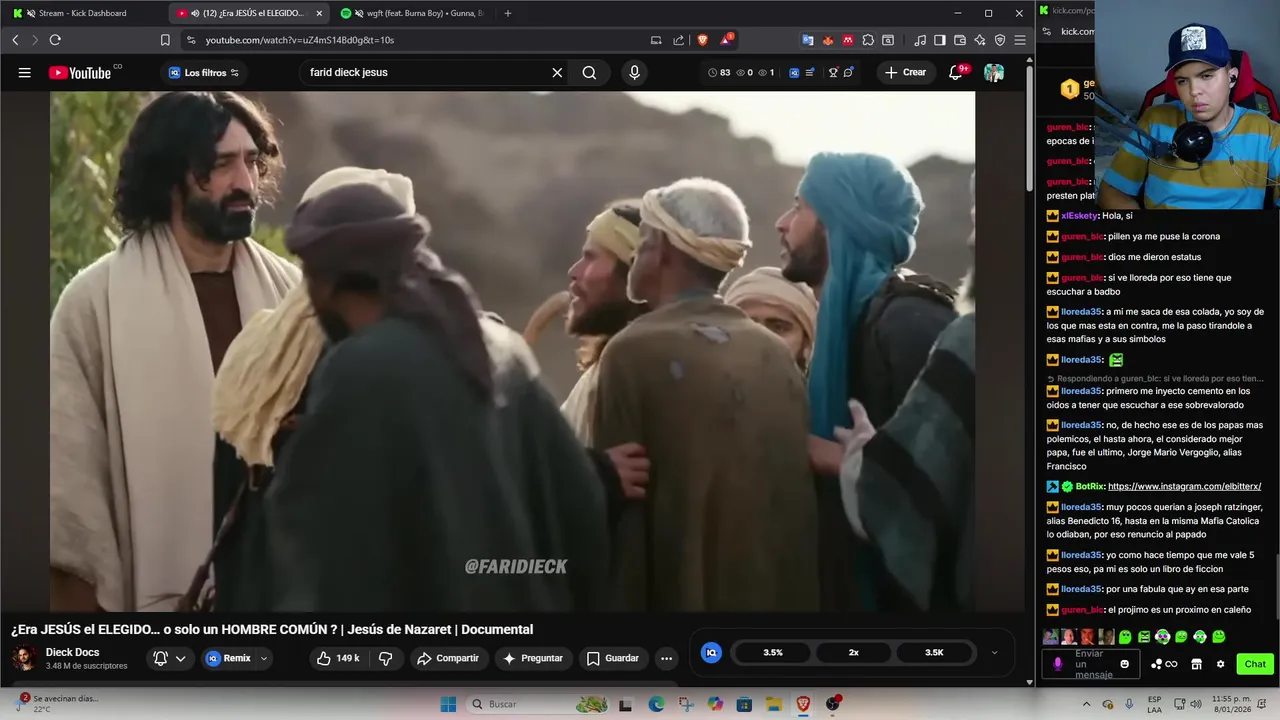Open Microsoft Edge from the taskbar

click(656, 704)
